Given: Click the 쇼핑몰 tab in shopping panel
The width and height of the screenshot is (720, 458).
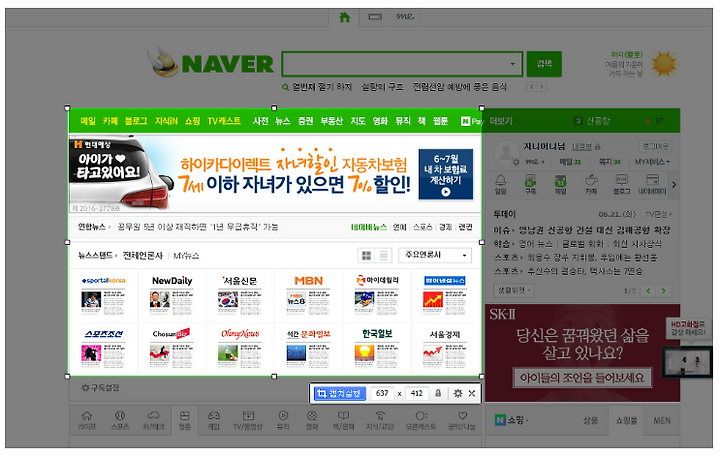Looking at the screenshot, I should point(626,420).
